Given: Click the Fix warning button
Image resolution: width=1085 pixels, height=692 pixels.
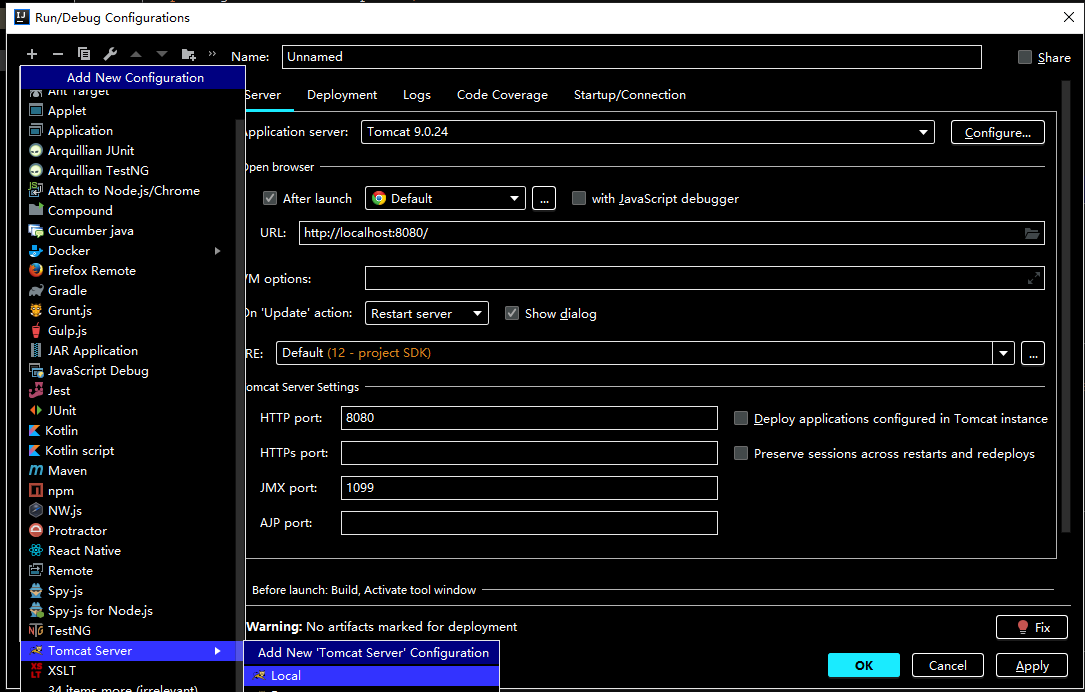Looking at the screenshot, I should pyautogui.click(x=1032, y=628).
